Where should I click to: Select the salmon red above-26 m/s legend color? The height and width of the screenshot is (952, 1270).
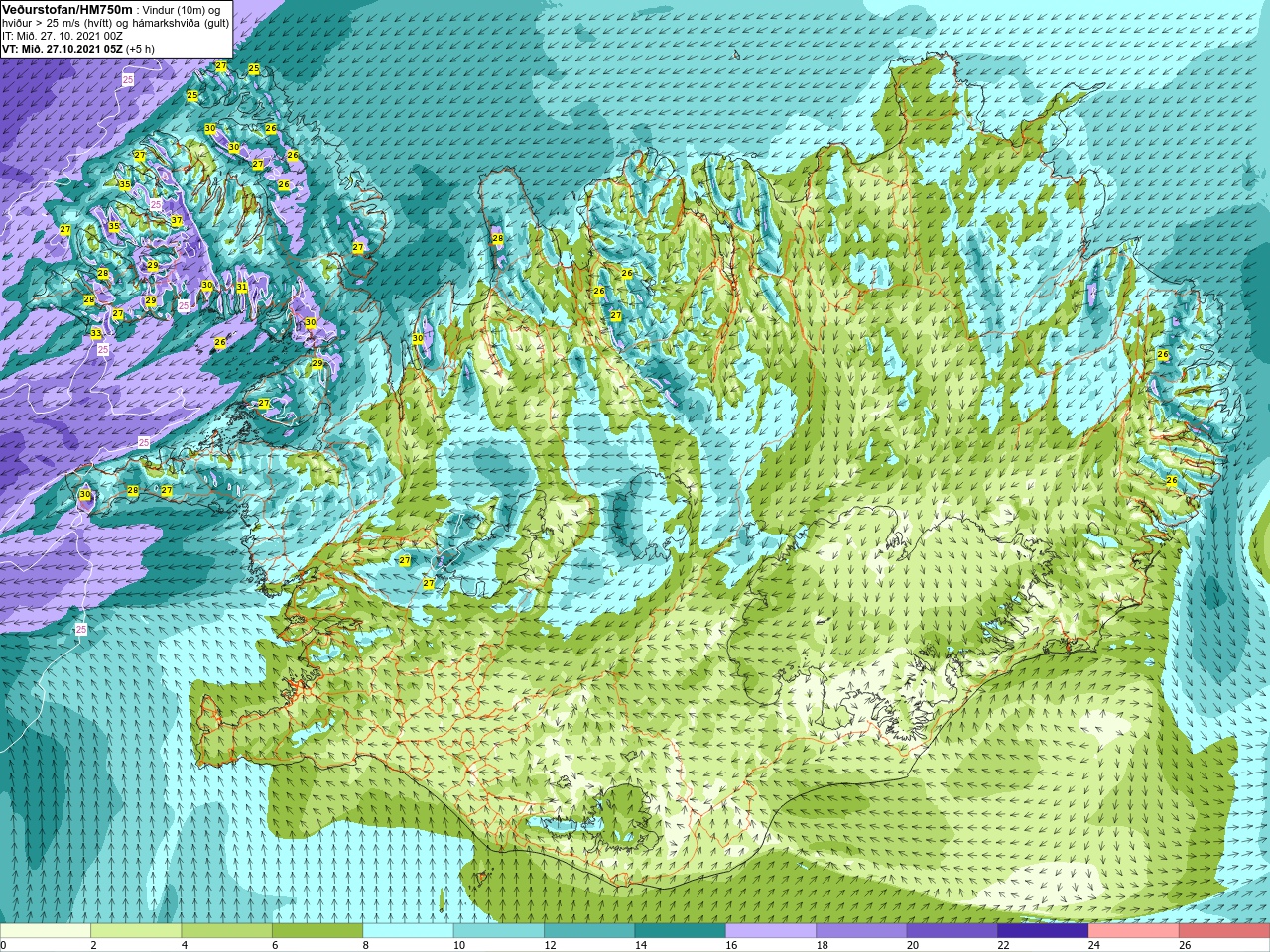(1224, 931)
